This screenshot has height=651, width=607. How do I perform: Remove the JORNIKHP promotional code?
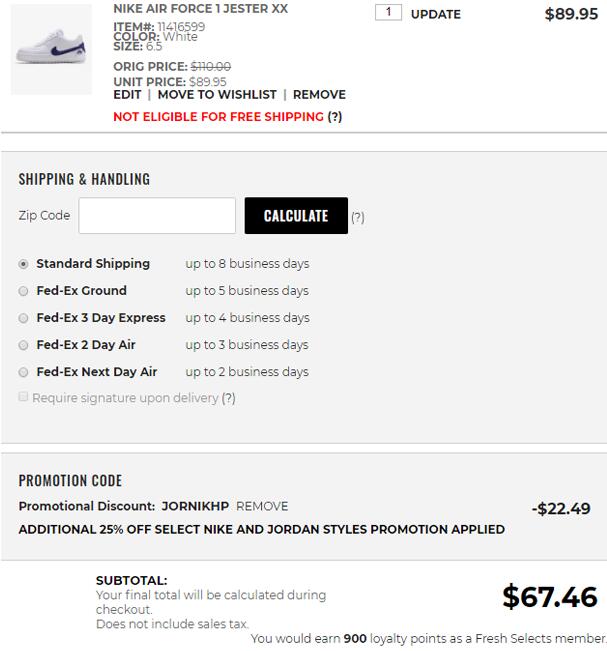click(x=262, y=506)
